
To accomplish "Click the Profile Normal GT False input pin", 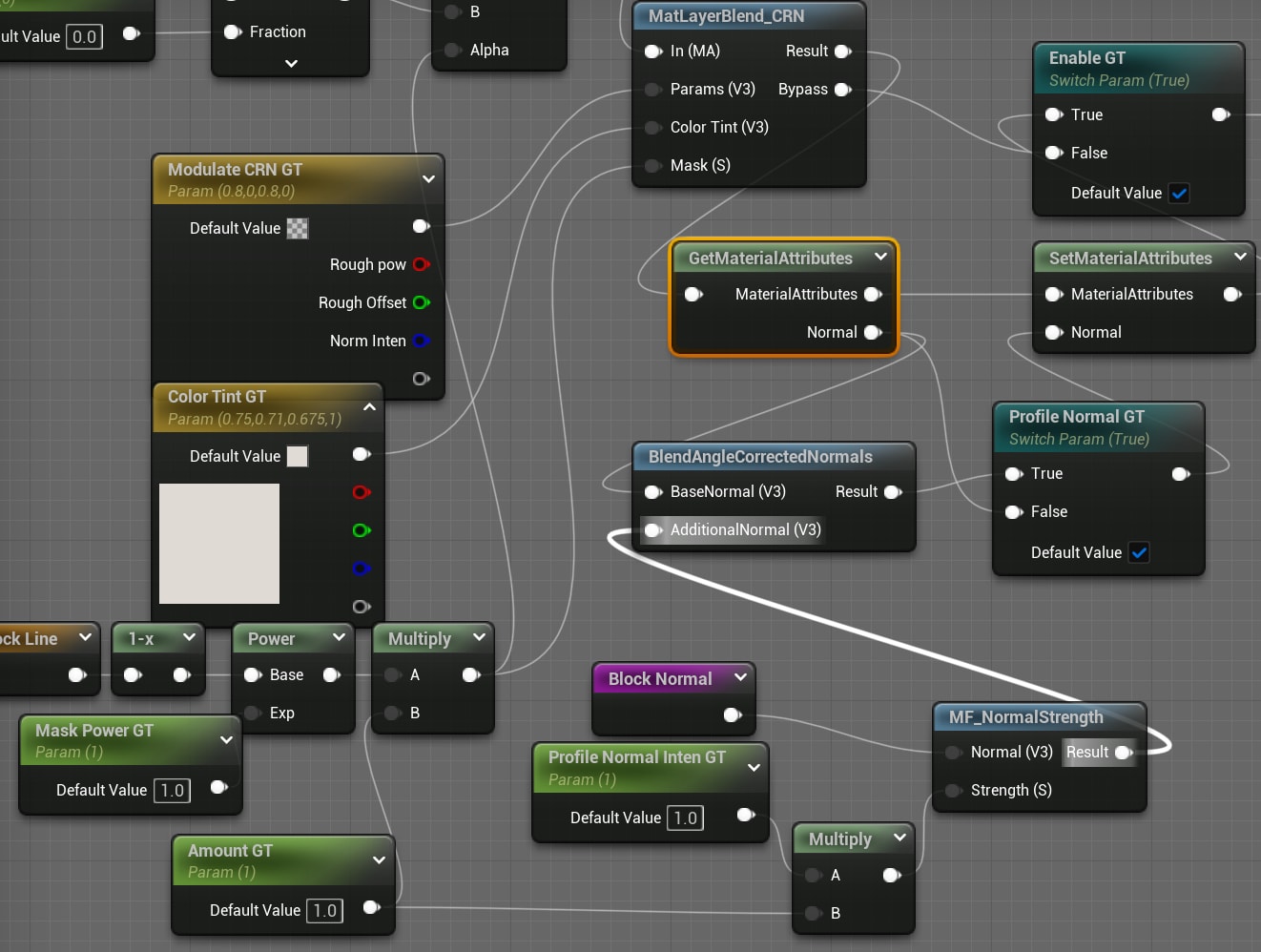I will tap(1014, 512).
